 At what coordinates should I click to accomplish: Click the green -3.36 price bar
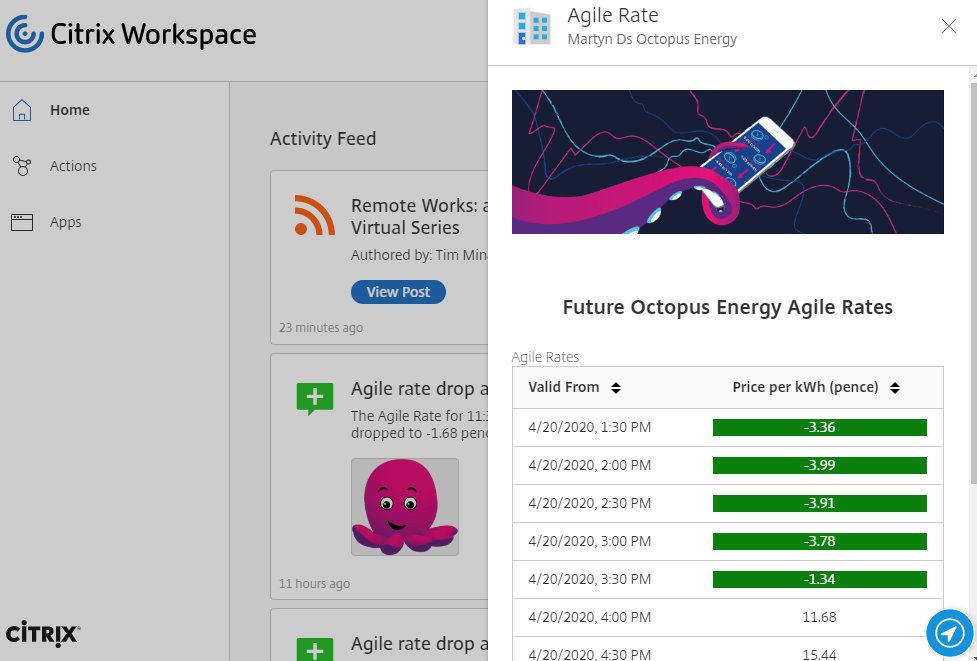pos(819,427)
